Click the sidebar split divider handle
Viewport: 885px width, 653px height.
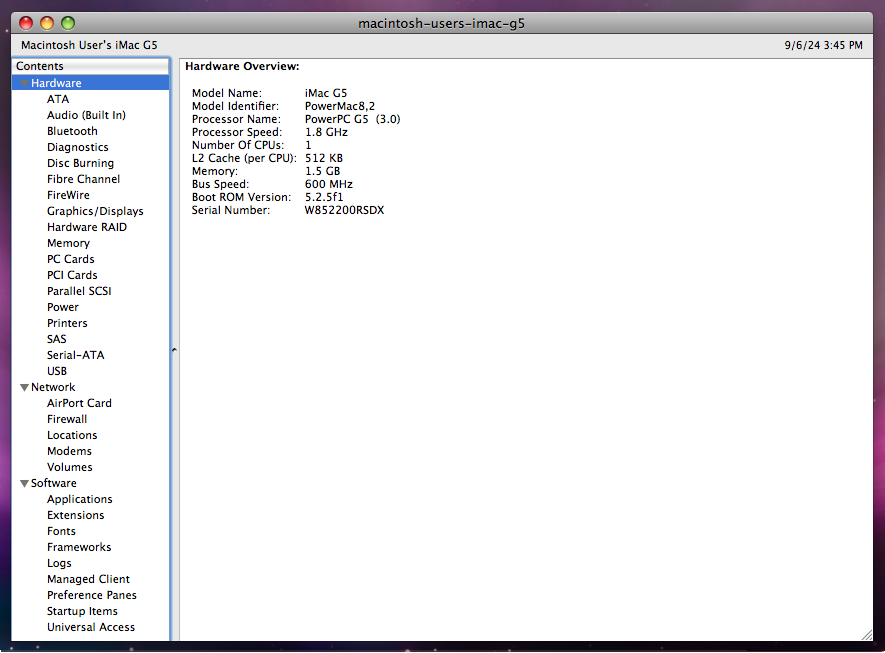174,350
